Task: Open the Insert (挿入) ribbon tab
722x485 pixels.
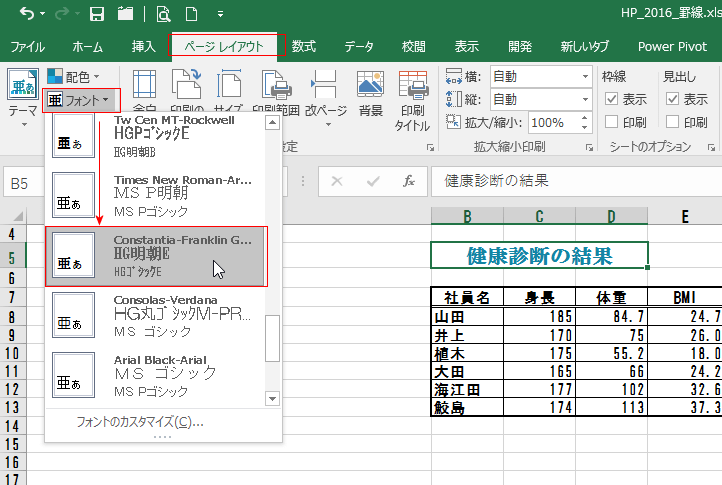Action: 143,46
